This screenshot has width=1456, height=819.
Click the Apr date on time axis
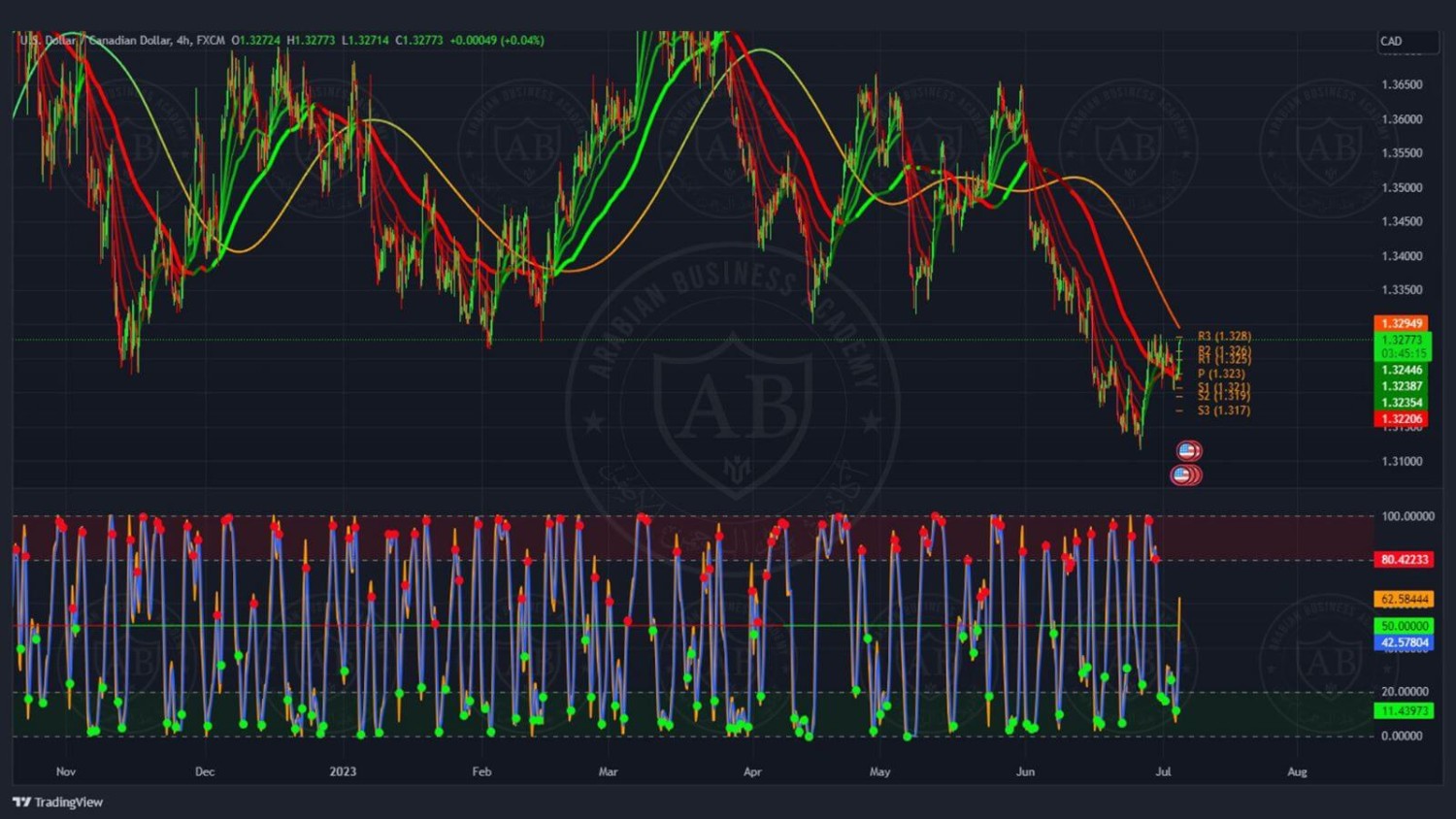pos(752,771)
